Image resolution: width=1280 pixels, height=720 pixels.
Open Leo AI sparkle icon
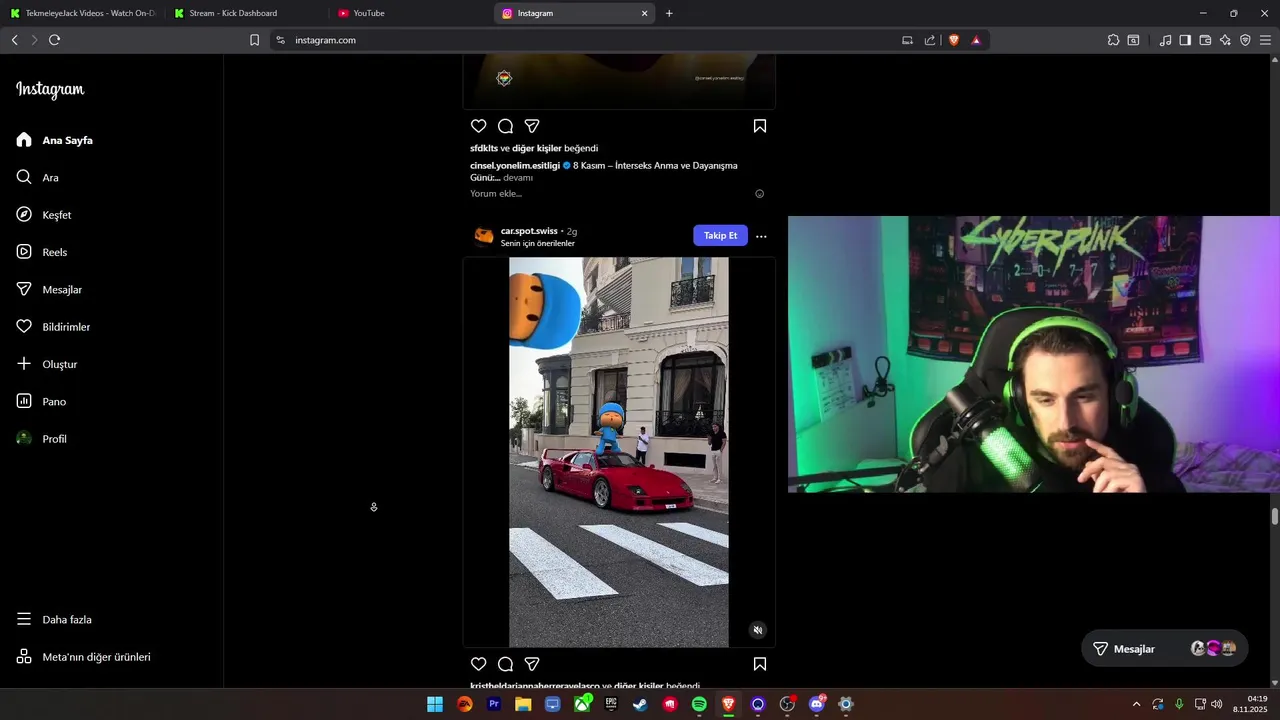pyautogui.click(x=1225, y=40)
